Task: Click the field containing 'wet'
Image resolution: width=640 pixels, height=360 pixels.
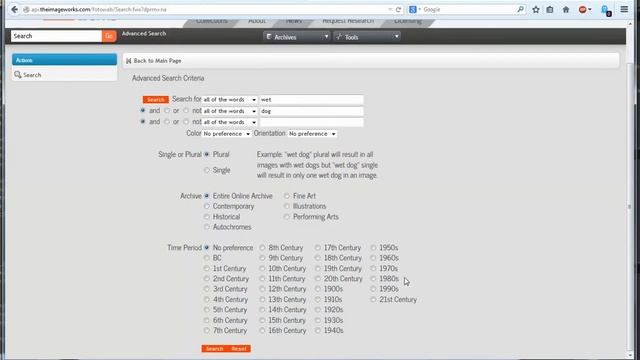Action: tap(311, 100)
